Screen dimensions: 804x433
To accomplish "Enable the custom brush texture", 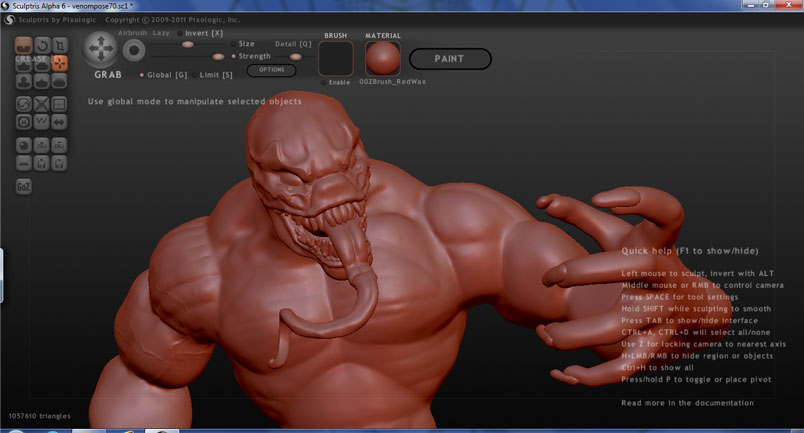I will pos(335,82).
